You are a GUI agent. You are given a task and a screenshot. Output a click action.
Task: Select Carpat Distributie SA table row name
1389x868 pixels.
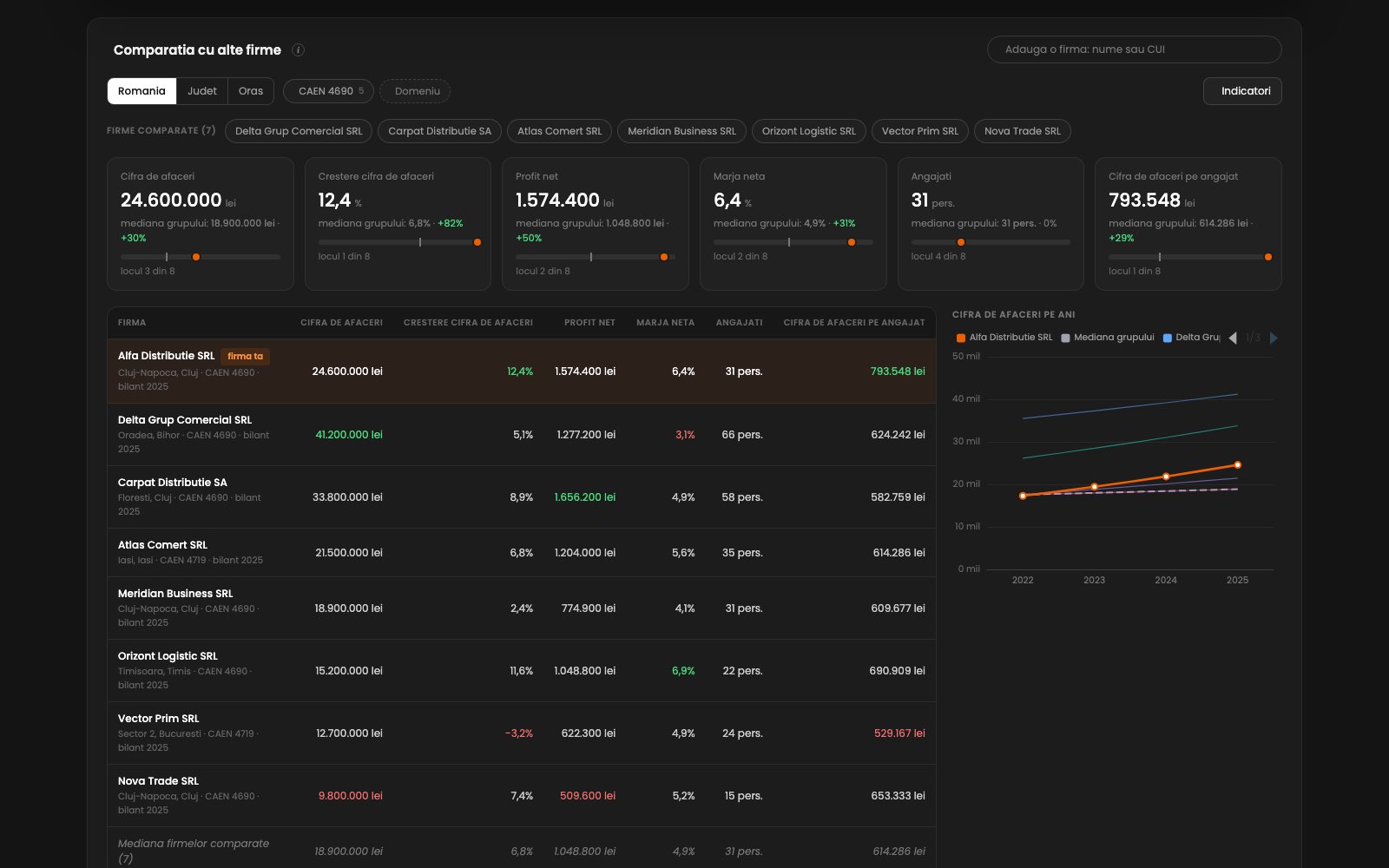point(173,483)
